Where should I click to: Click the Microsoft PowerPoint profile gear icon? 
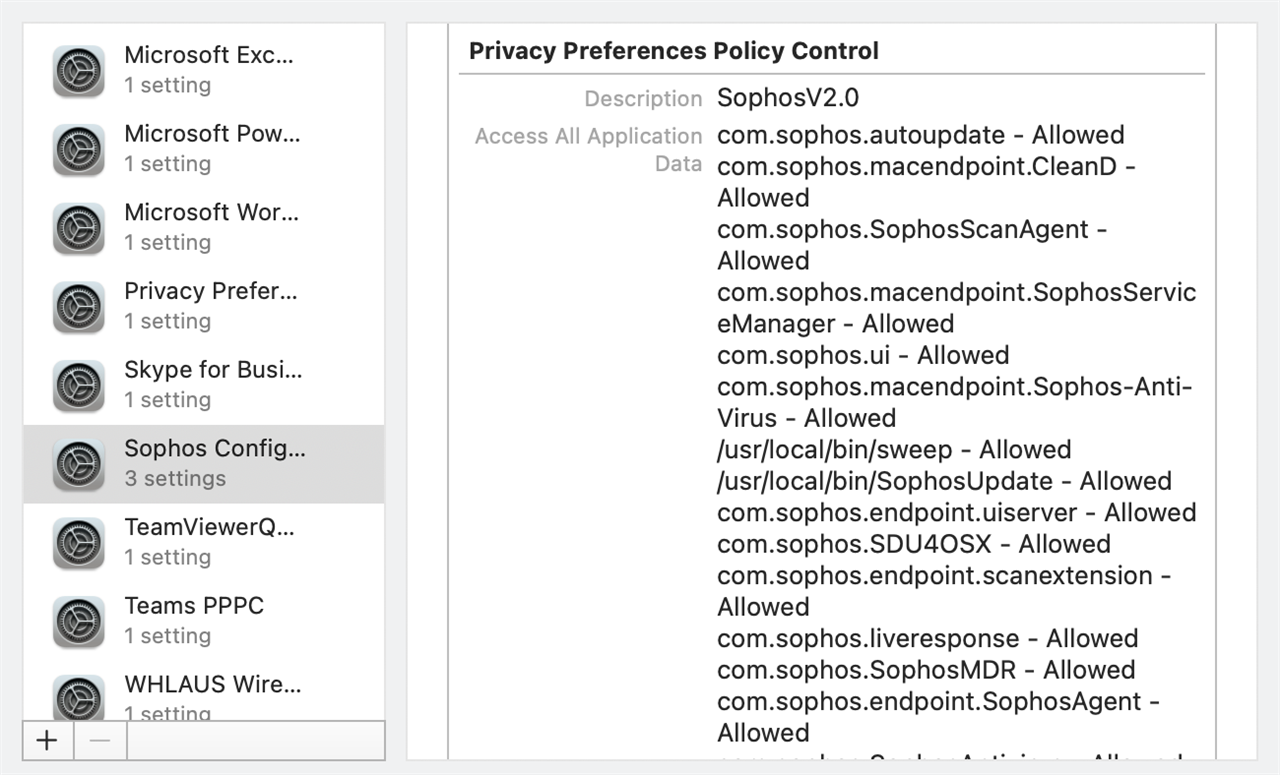79,150
